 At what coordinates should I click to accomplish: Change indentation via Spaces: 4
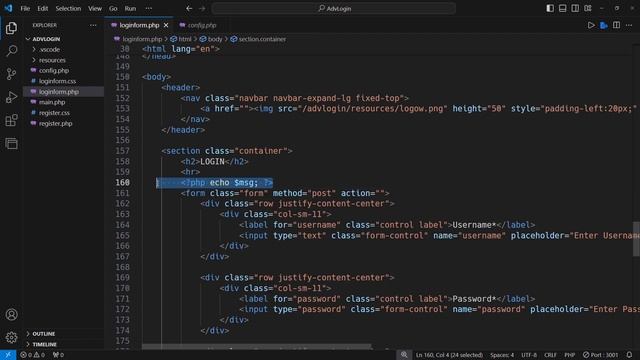(x=502, y=355)
